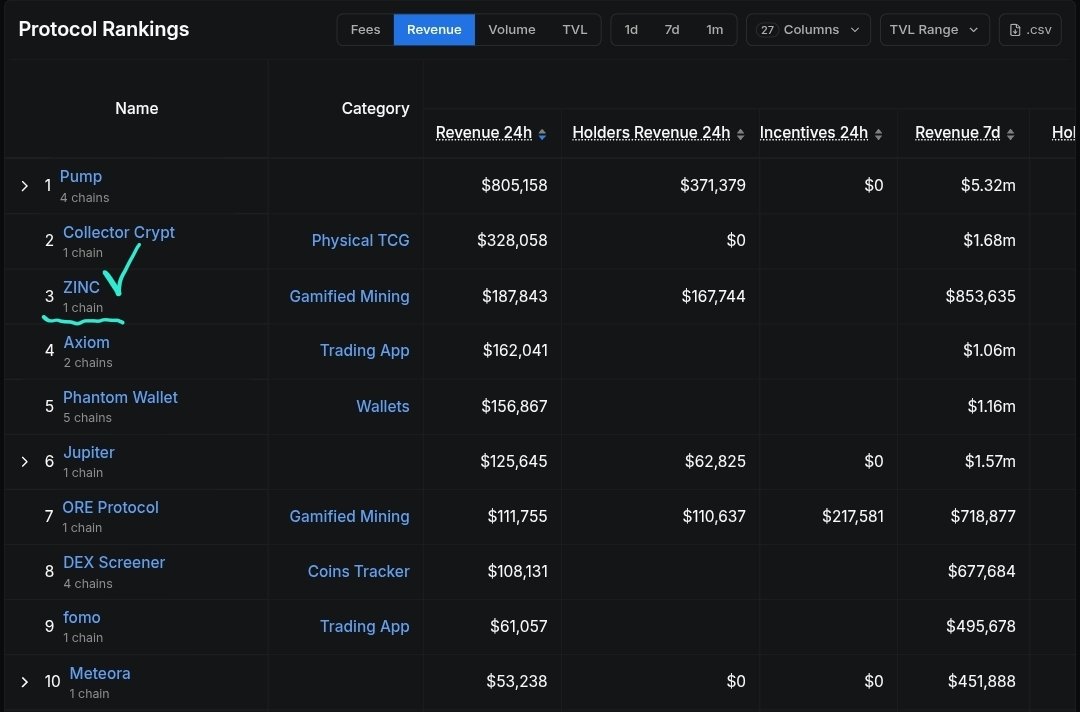This screenshot has width=1080, height=712.
Task: Open the DEX Screener protocol link
Action: click(114, 563)
